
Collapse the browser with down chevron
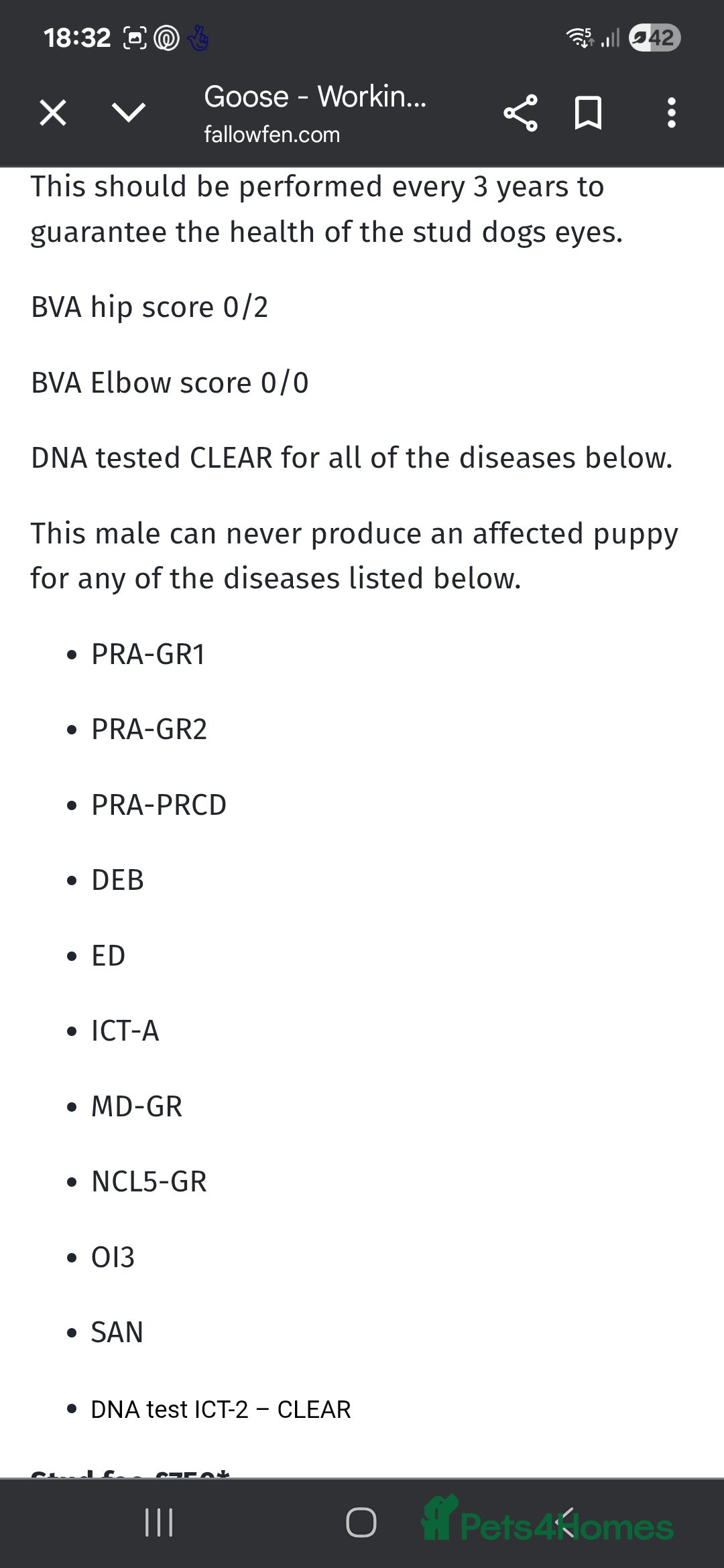(x=129, y=113)
